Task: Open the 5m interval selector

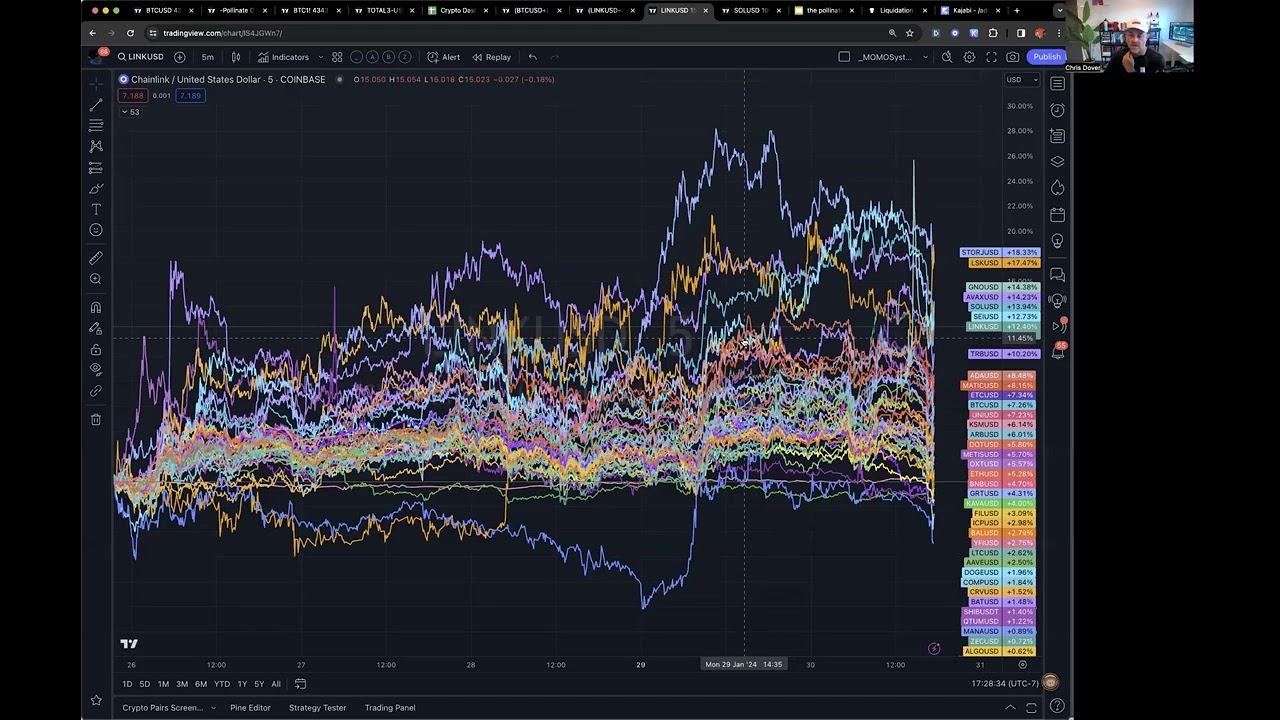Action: point(207,57)
